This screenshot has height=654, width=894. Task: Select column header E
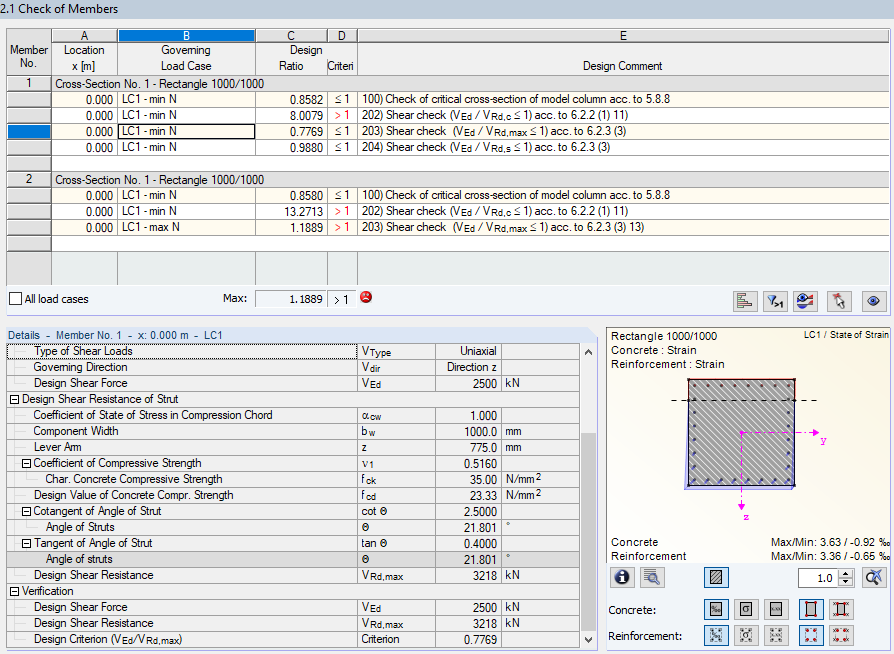coord(623,36)
